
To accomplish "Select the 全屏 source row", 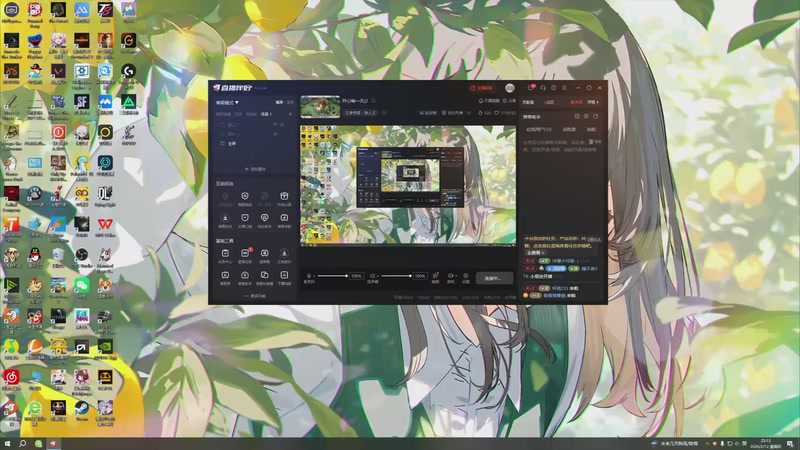I will (x=255, y=144).
